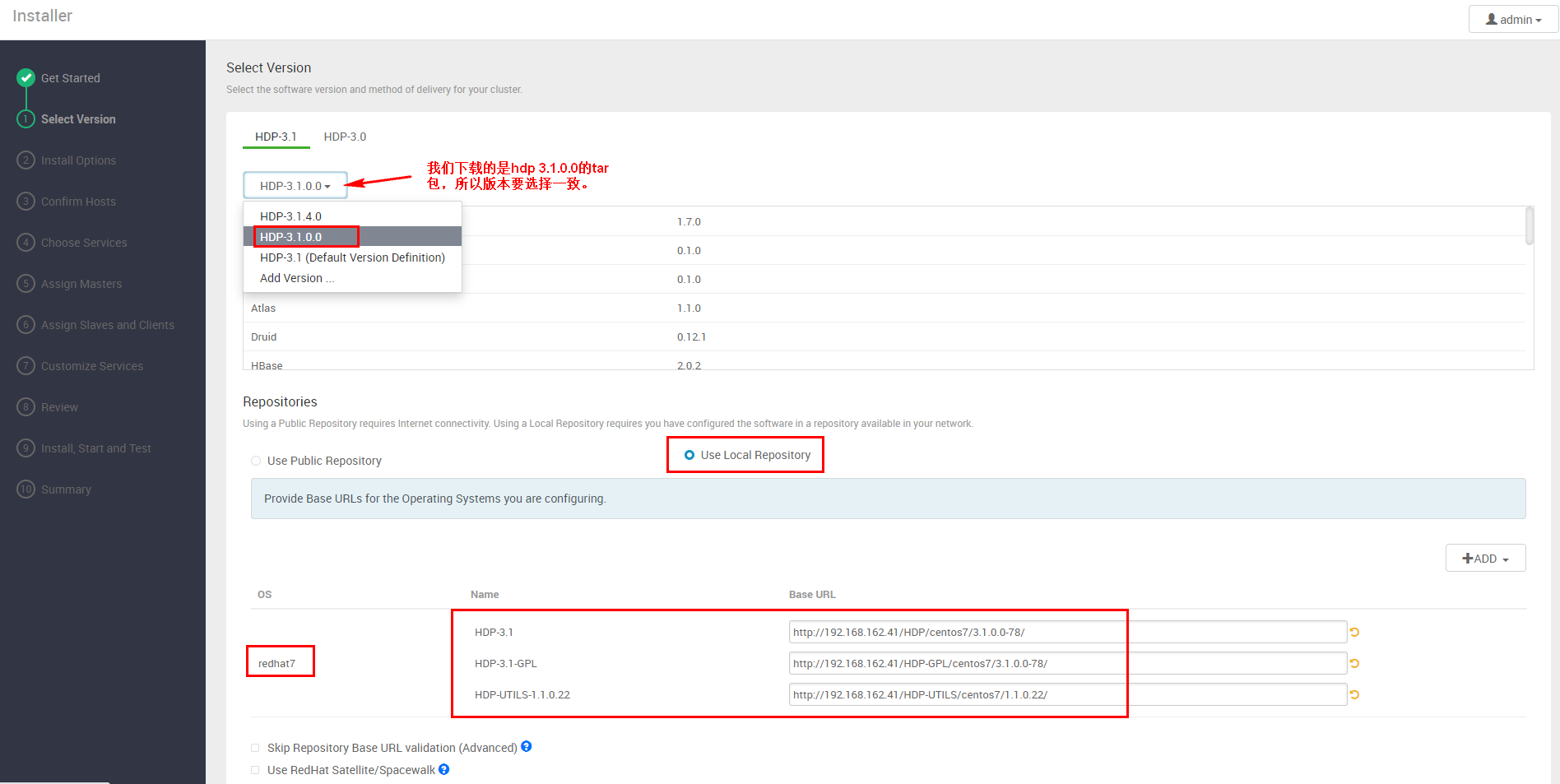This screenshot has height=784, width=1560.
Task: Click version value 1.7.0
Action: pyautogui.click(x=689, y=222)
